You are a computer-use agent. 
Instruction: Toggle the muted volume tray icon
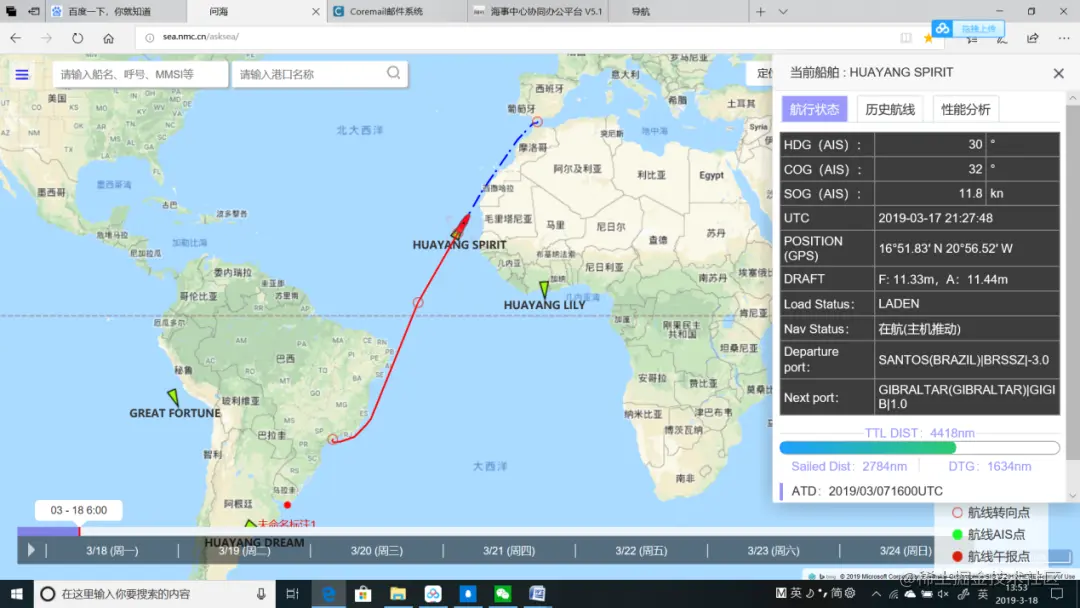pyautogui.click(x=943, y=594)
